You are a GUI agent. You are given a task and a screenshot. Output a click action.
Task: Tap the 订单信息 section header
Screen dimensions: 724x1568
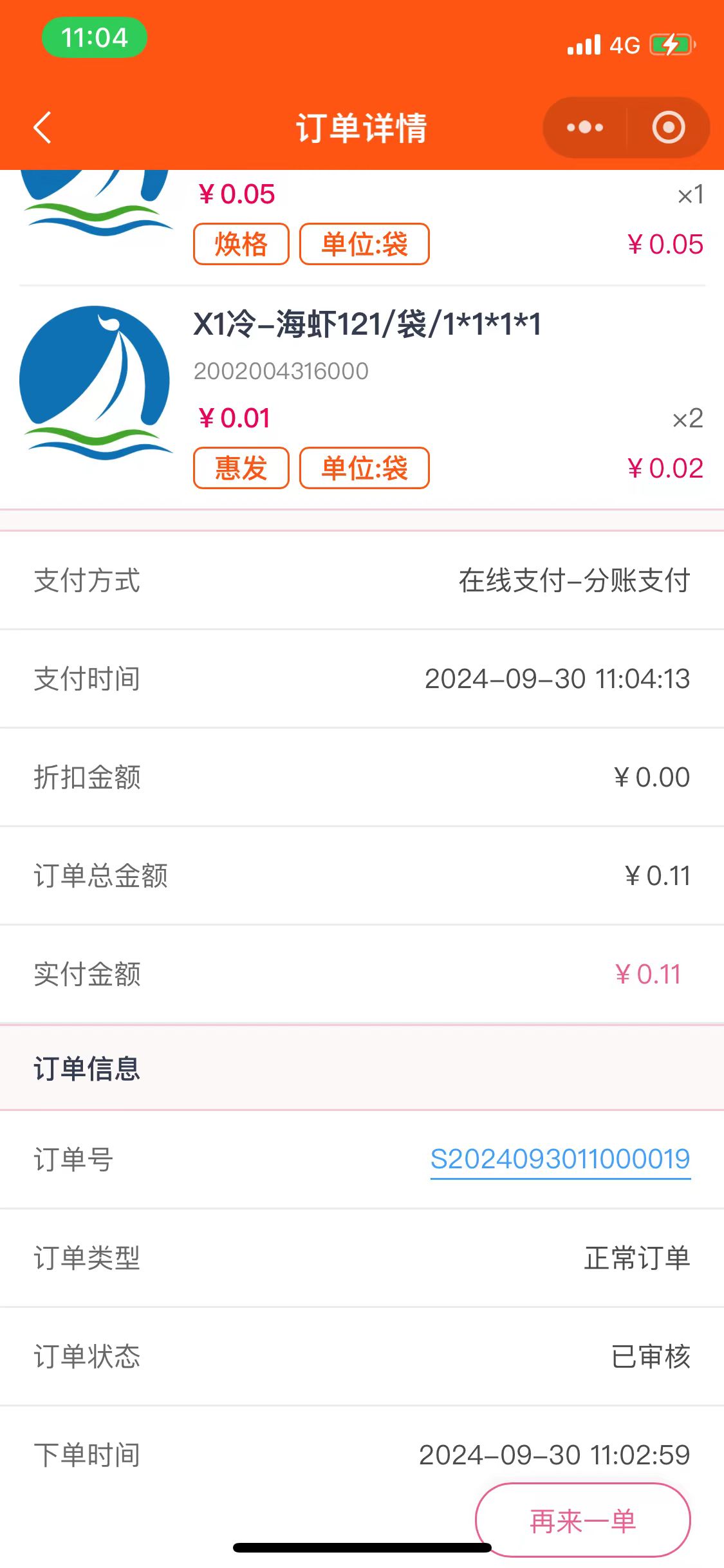pyautogui.click(x=87, y=1069)
